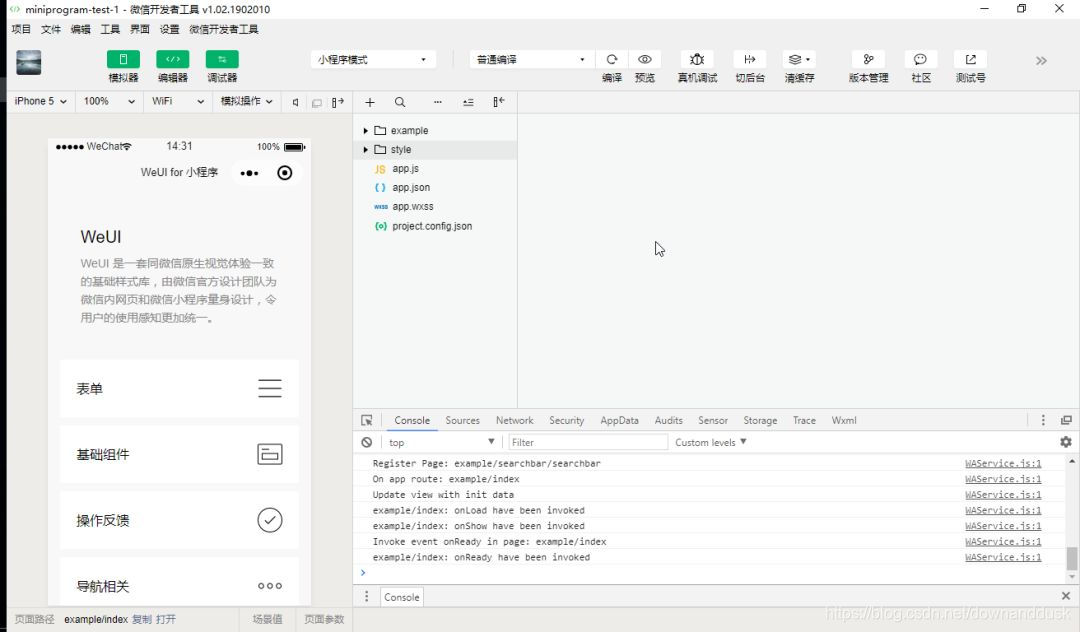Open the Tools menu (工具)
1080x632 pixels.
pyautogui.click(x=110, y=29)
